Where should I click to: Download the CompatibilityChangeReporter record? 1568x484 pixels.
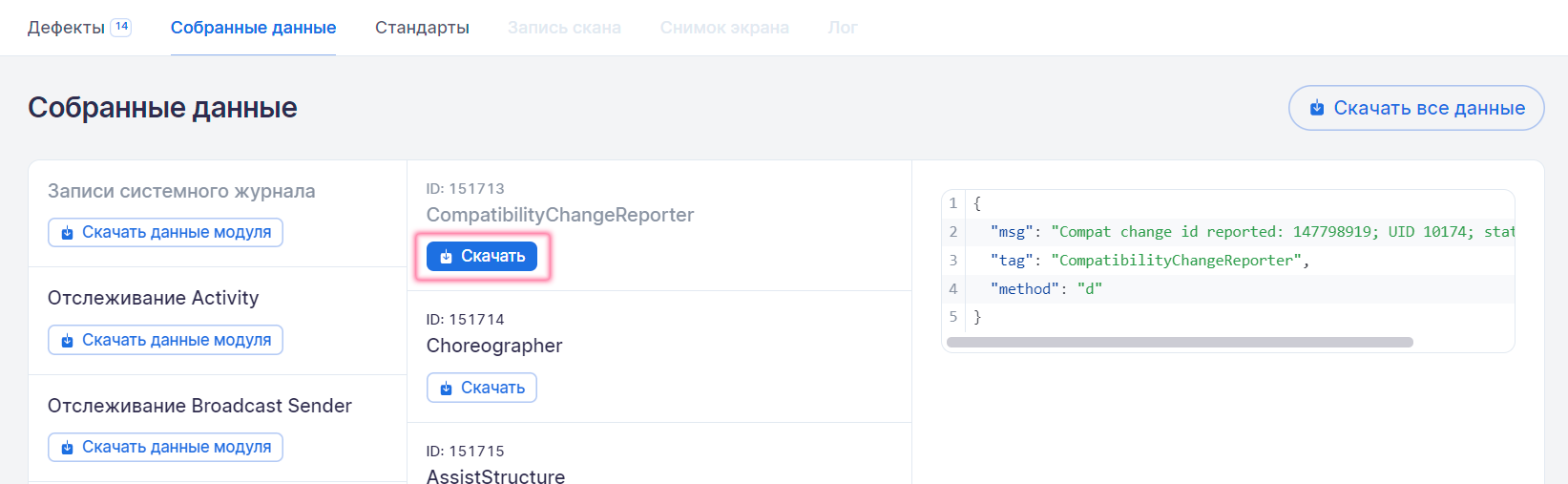(482, 256)
